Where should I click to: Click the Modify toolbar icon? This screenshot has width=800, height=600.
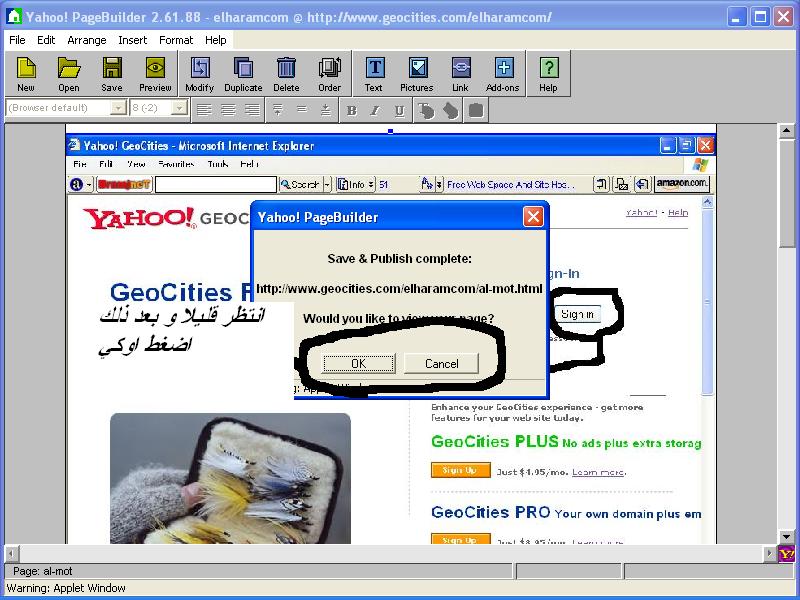click(x=199, y=74)
